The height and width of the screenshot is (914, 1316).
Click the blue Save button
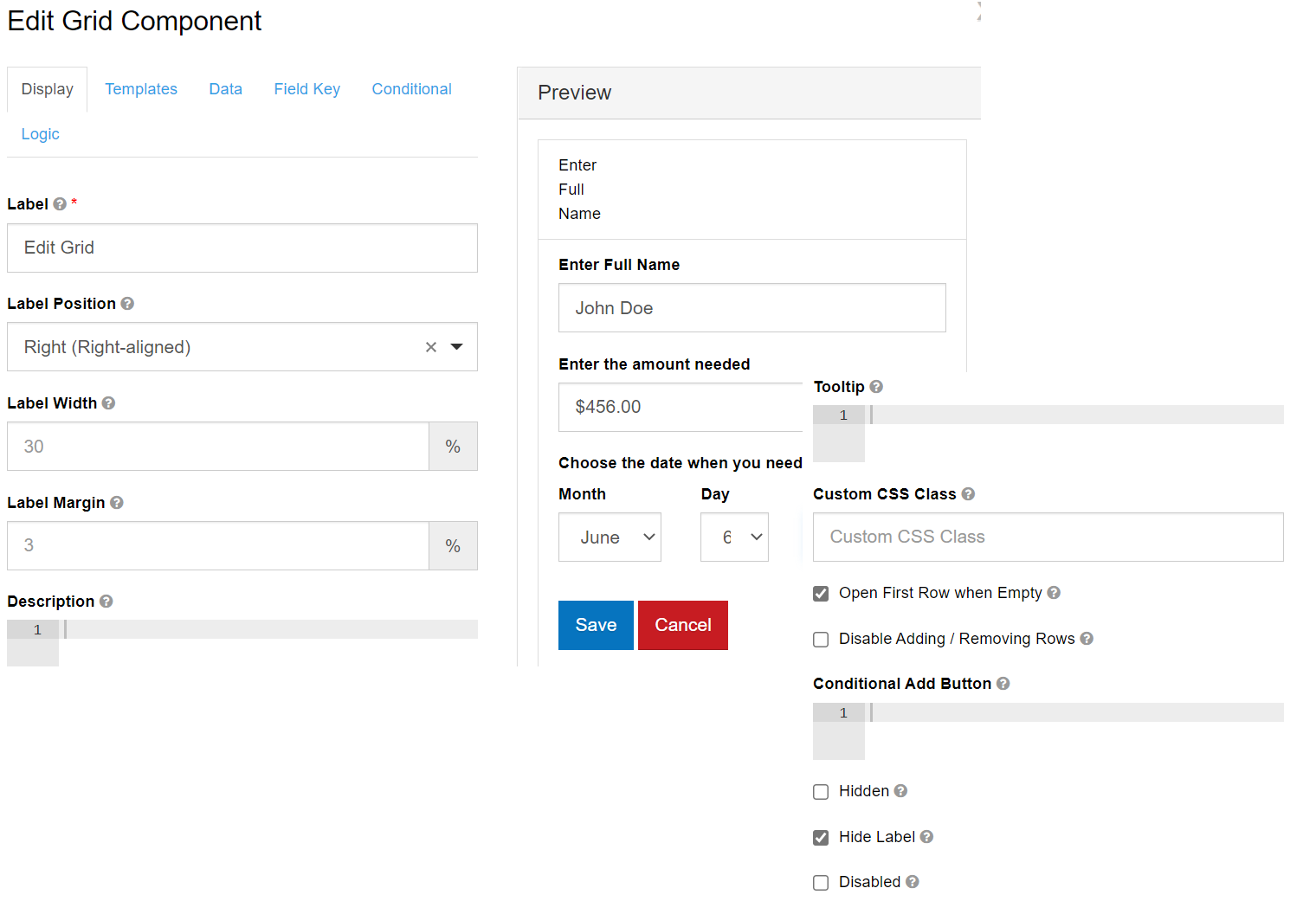point(596,625)
